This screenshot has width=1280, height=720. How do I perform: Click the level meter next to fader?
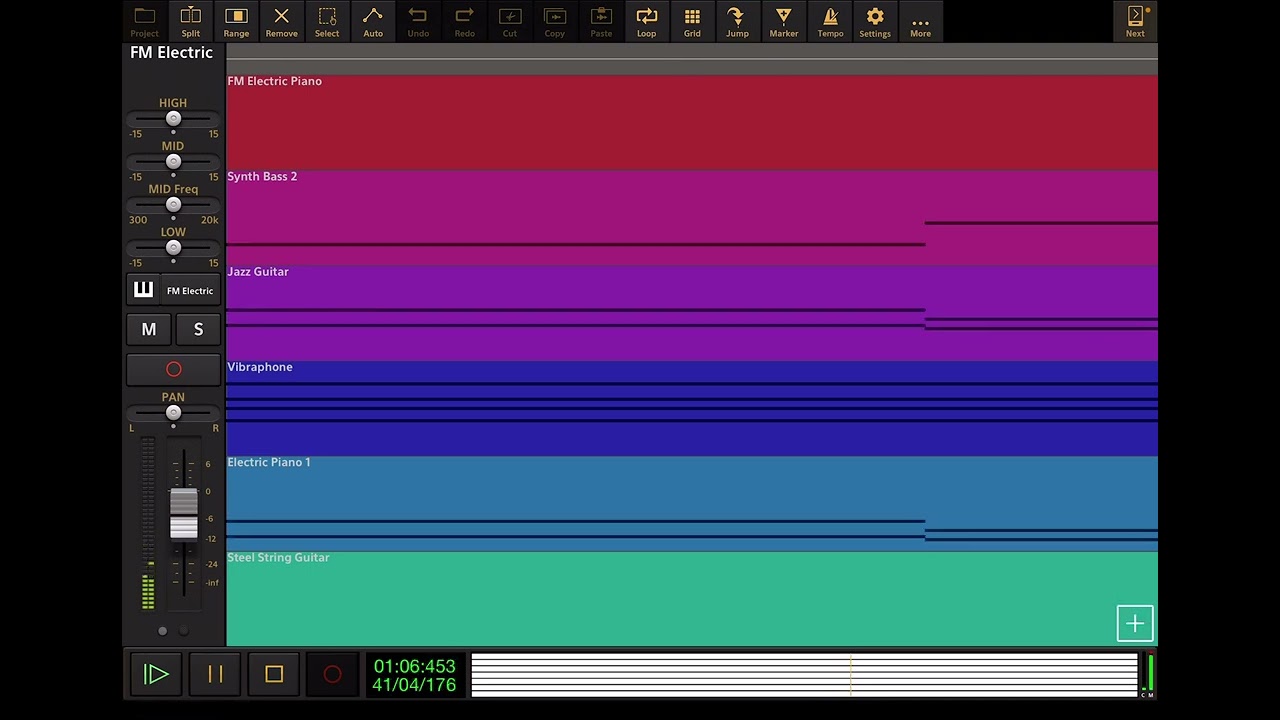[148, 523]
